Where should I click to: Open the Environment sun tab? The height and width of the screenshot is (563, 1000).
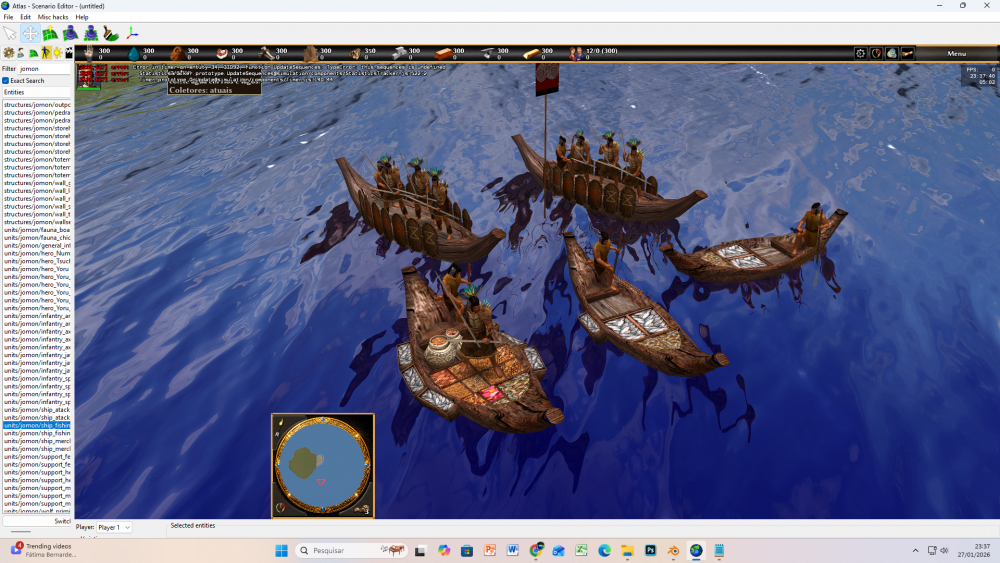click(57, 53)
